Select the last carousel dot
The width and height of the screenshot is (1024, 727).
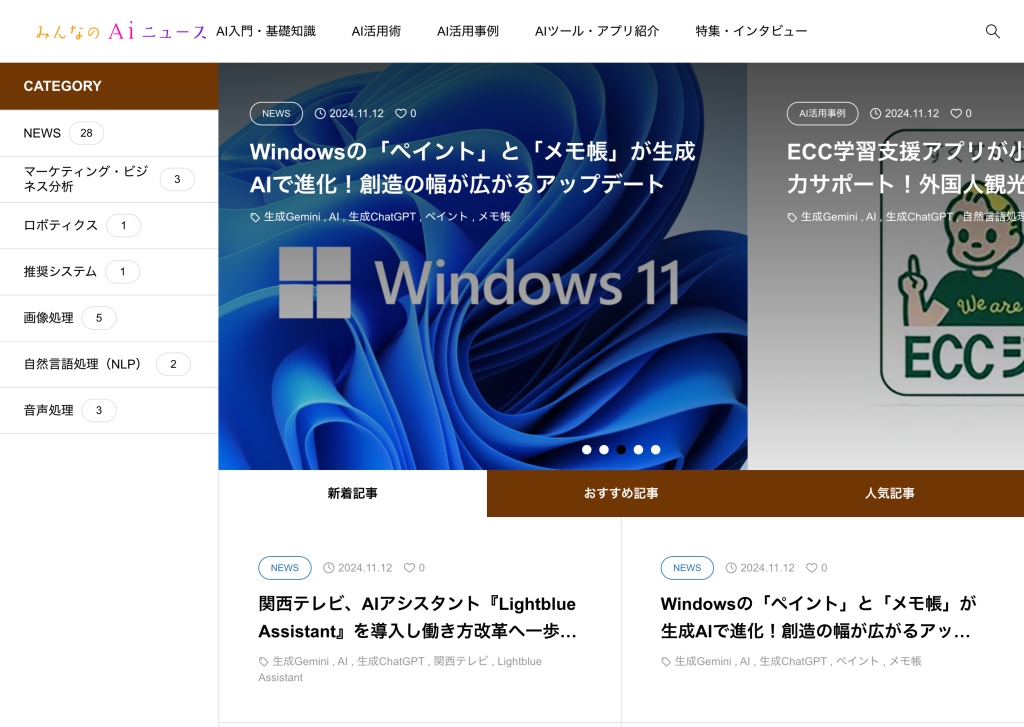[x=655, y=450]
